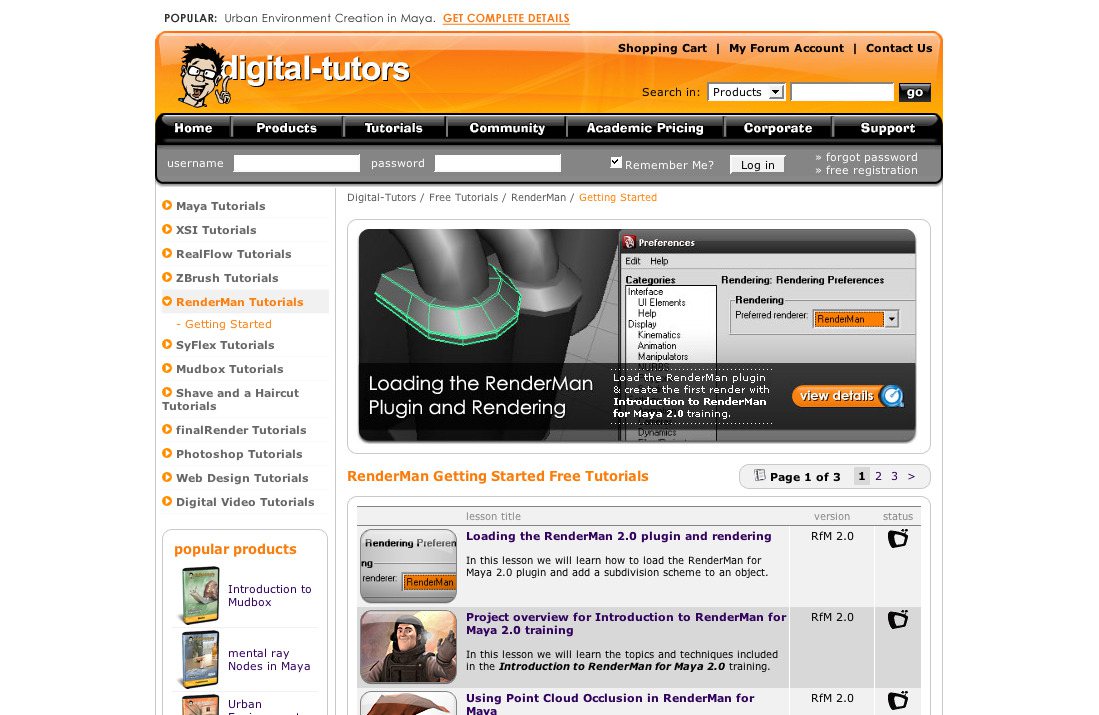The image size is (1099, 715).
Task: Click RenderMan breadcrumb link
Action: 538,198
